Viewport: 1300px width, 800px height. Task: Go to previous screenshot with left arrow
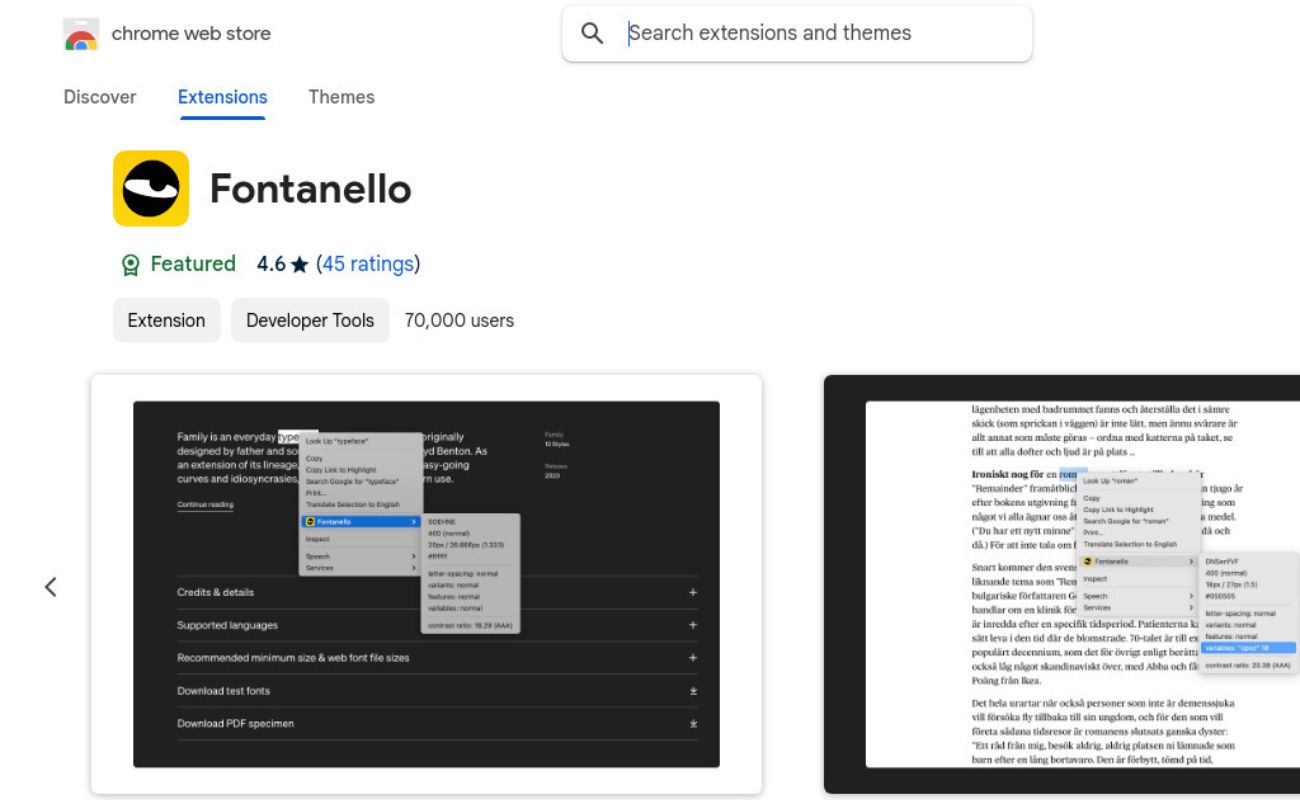pyautogui.click(x=51, y=587)
